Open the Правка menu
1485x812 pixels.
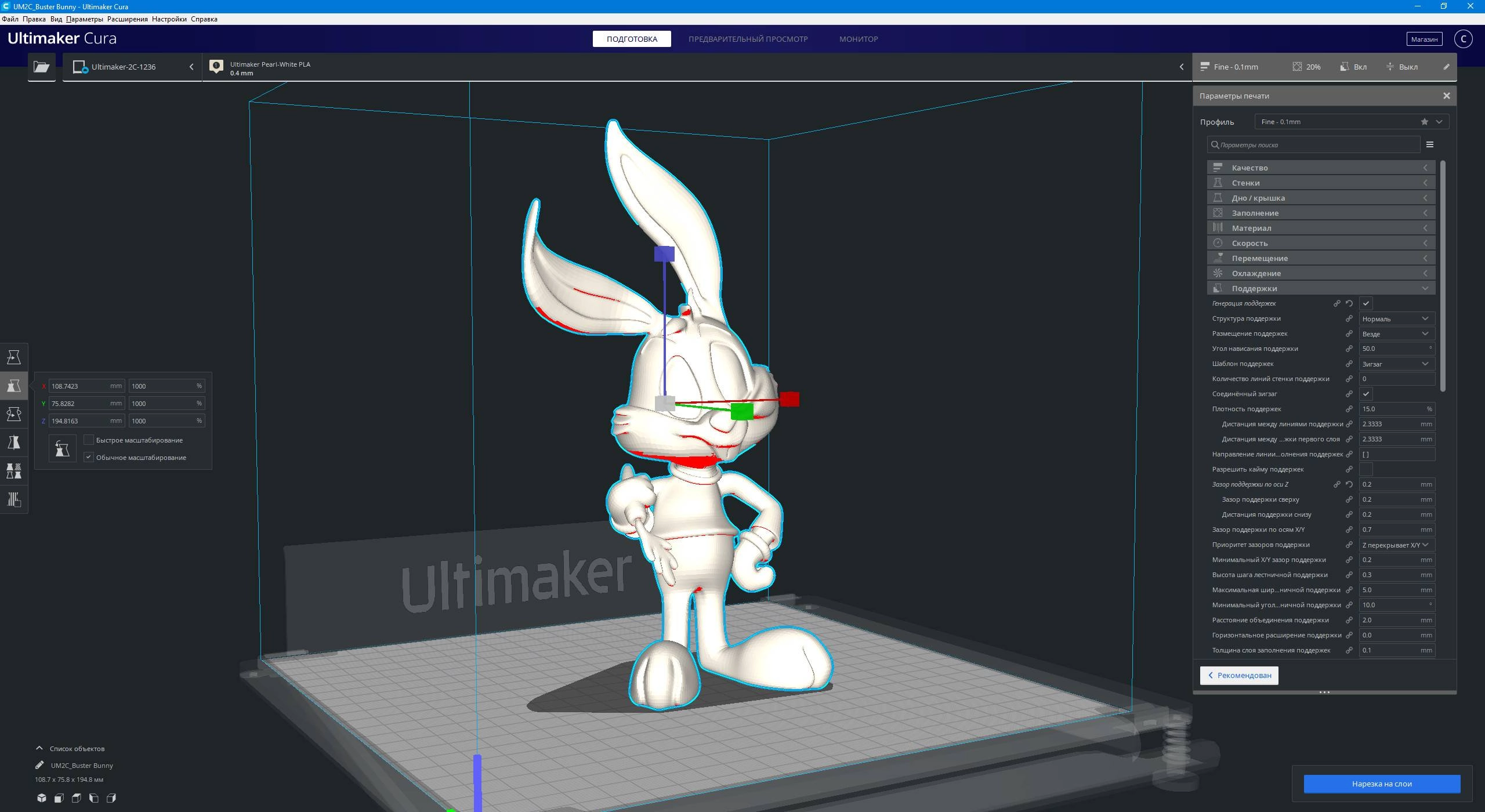34,19
